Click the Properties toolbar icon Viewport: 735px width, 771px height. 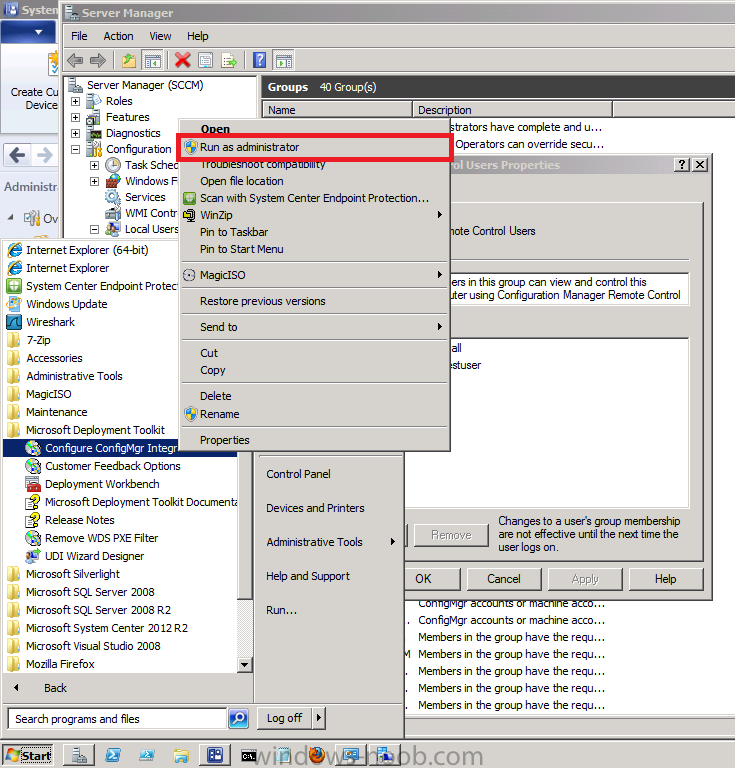point(206,60)
